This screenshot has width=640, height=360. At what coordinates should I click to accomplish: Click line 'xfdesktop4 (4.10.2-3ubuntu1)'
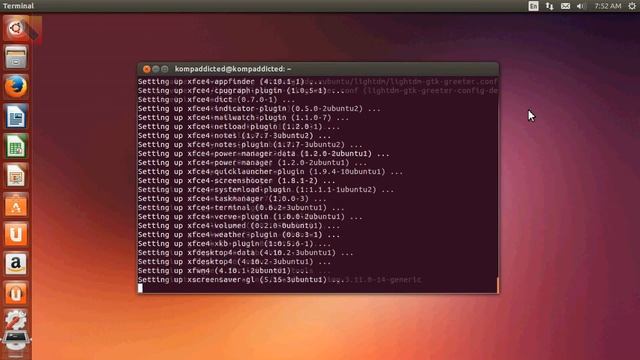[234, 261]
